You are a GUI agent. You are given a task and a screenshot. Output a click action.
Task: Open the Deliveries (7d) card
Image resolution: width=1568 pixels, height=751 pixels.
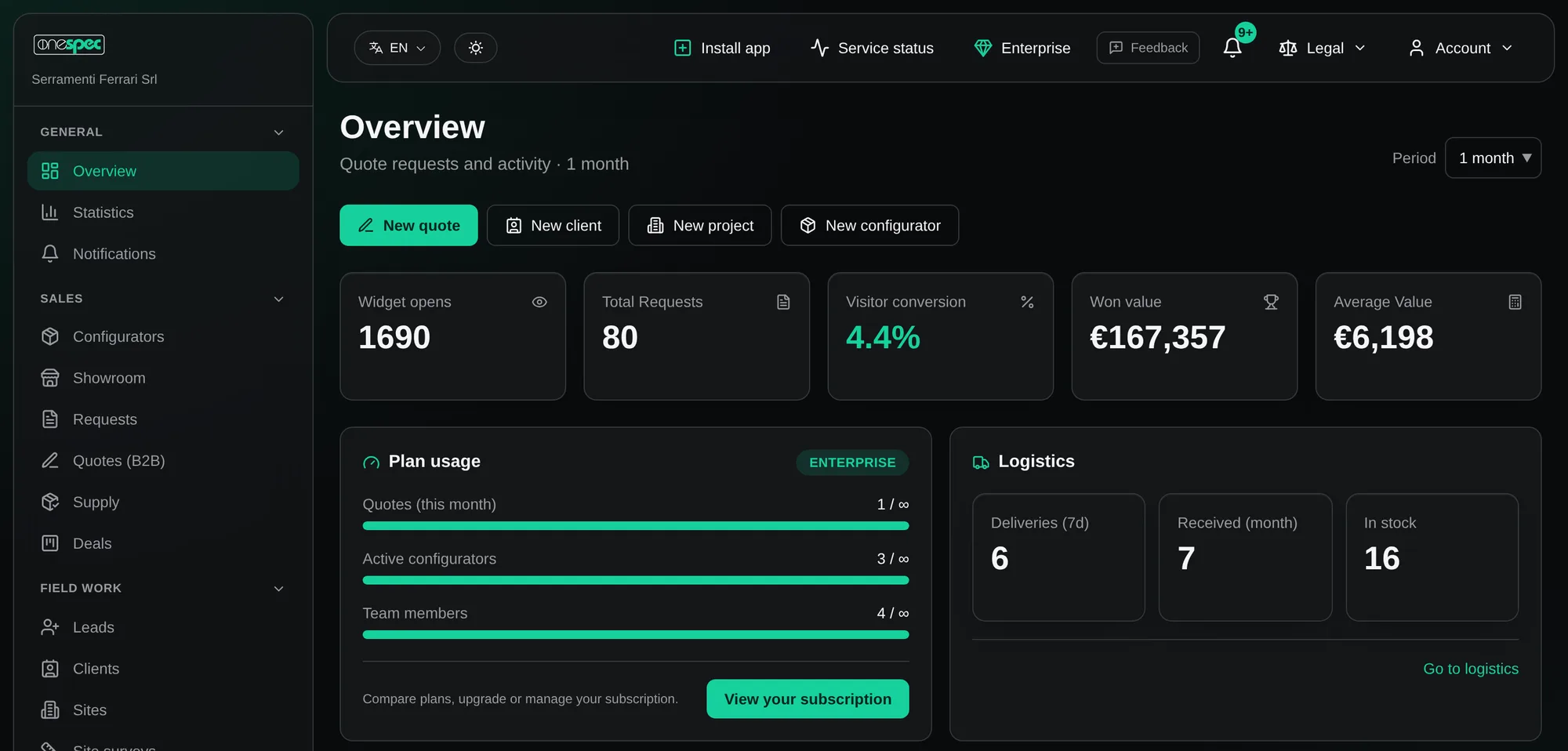(x=1058, y=557)
